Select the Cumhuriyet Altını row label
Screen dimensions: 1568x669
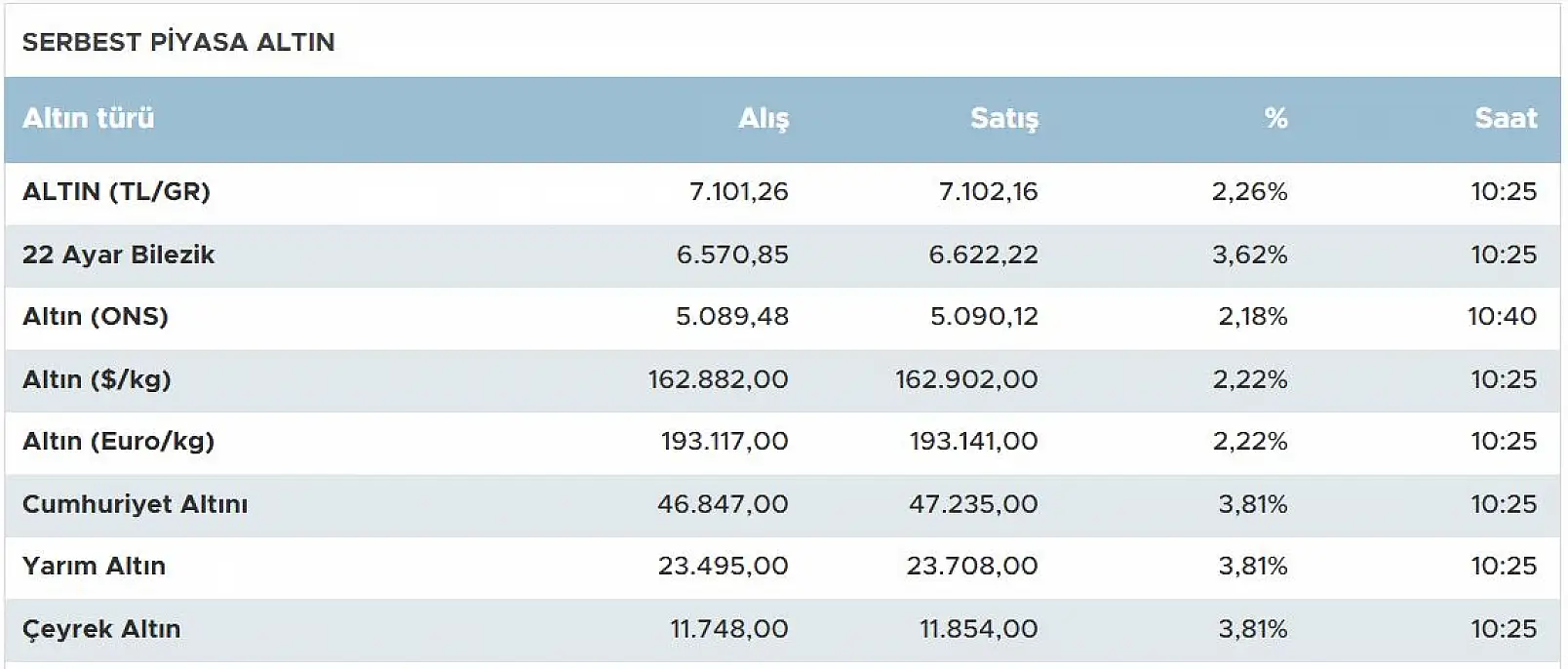point(135,504)
